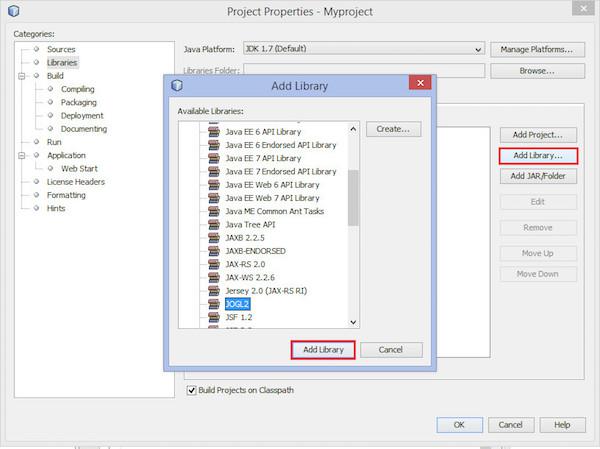Click the NetBeans cube icon in Project Properties title
Screen dimensions: 600x449
pos(13,11)
